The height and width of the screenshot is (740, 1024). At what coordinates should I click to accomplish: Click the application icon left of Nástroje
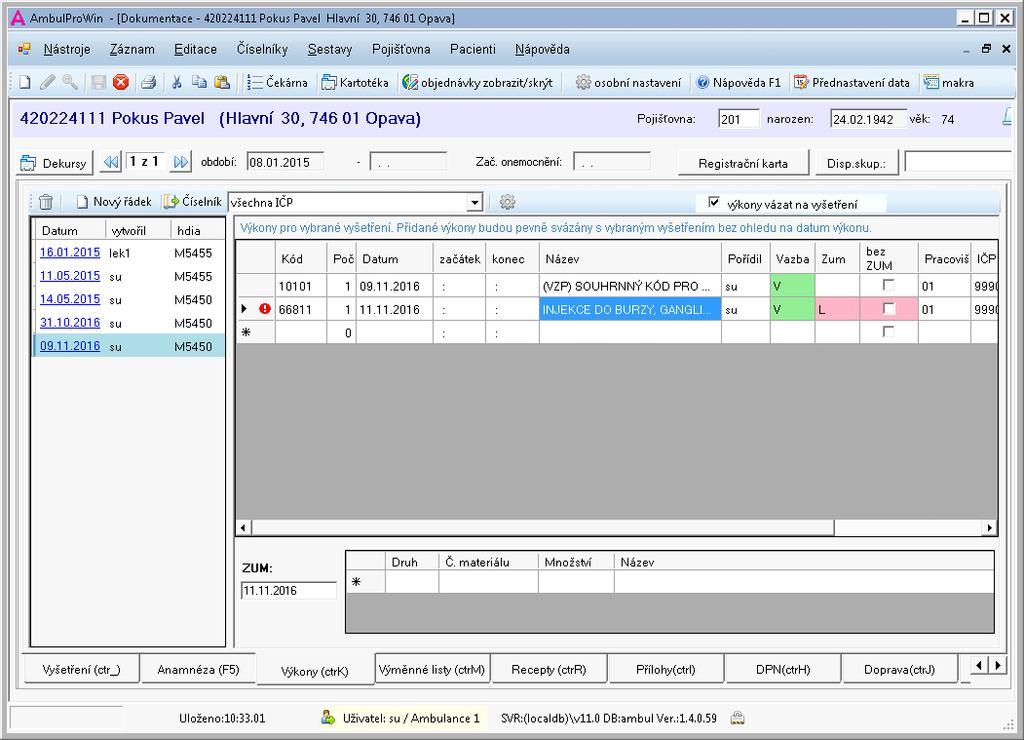pyautogui.click(x=24, y=49)
